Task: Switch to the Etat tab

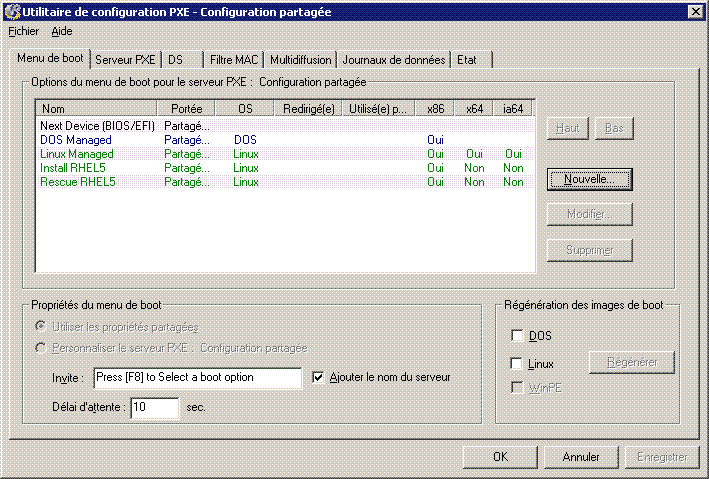Action: tap(467, 60)
